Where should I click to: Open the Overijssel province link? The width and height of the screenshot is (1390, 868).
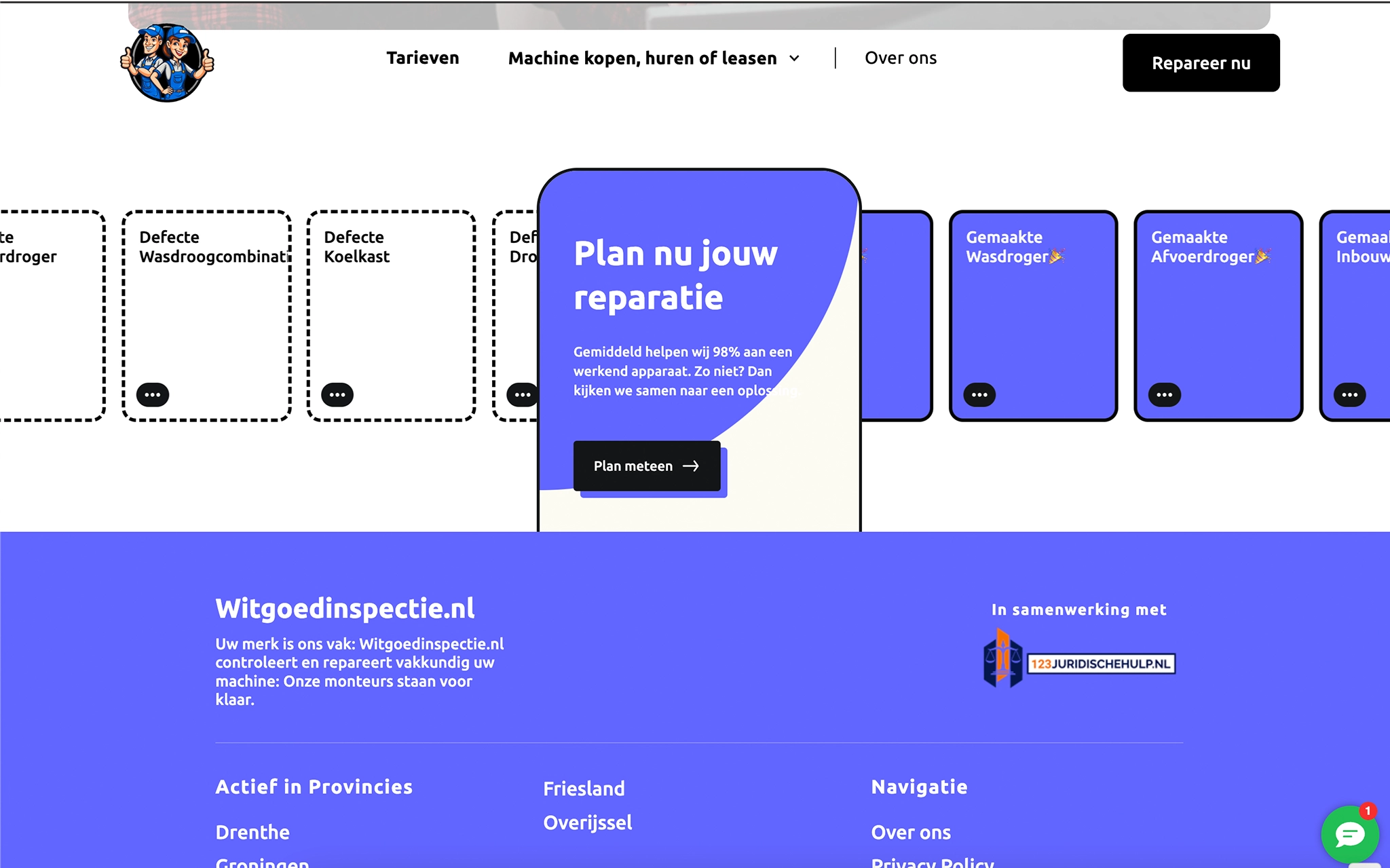[588, 823]
